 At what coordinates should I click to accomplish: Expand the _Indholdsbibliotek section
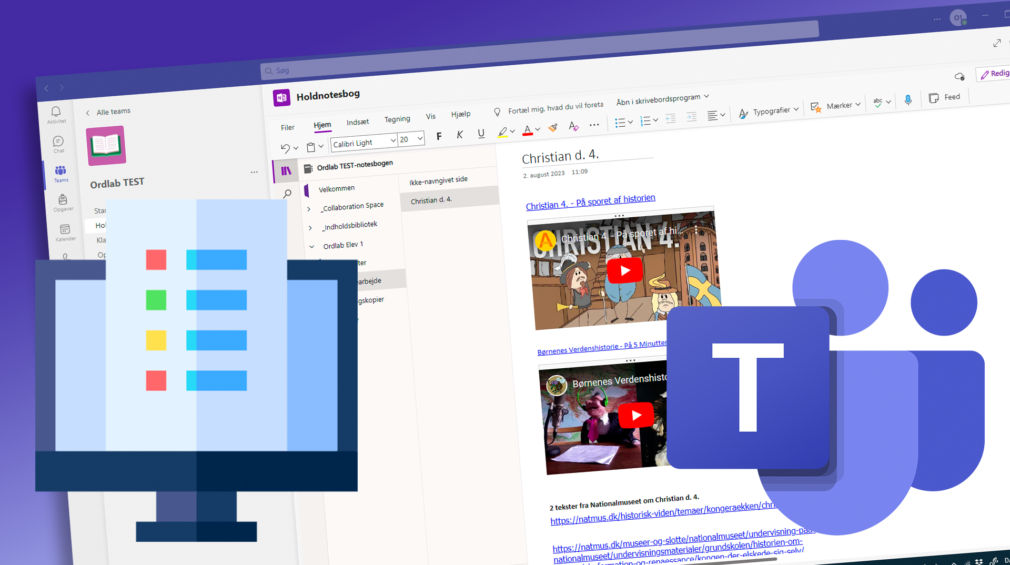coord(310,227)
